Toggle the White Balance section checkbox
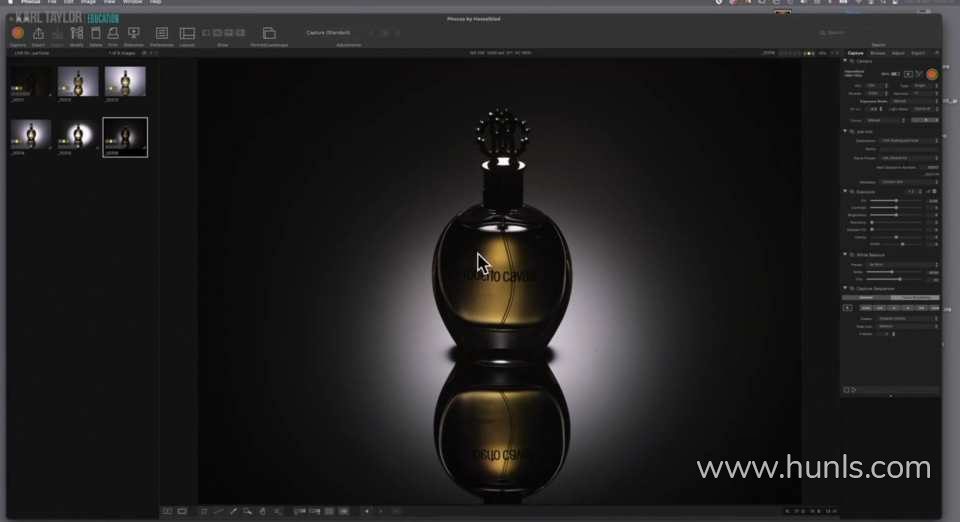The height and width of the screenshot is (522, 960). 852,254
